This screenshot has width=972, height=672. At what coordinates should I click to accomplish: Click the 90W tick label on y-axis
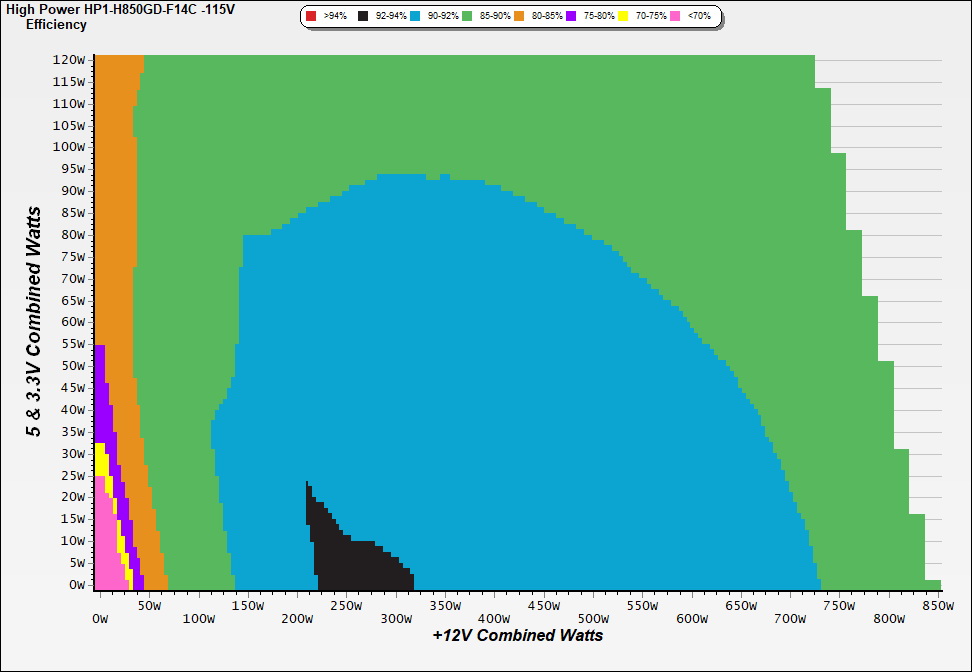[70, 191]
